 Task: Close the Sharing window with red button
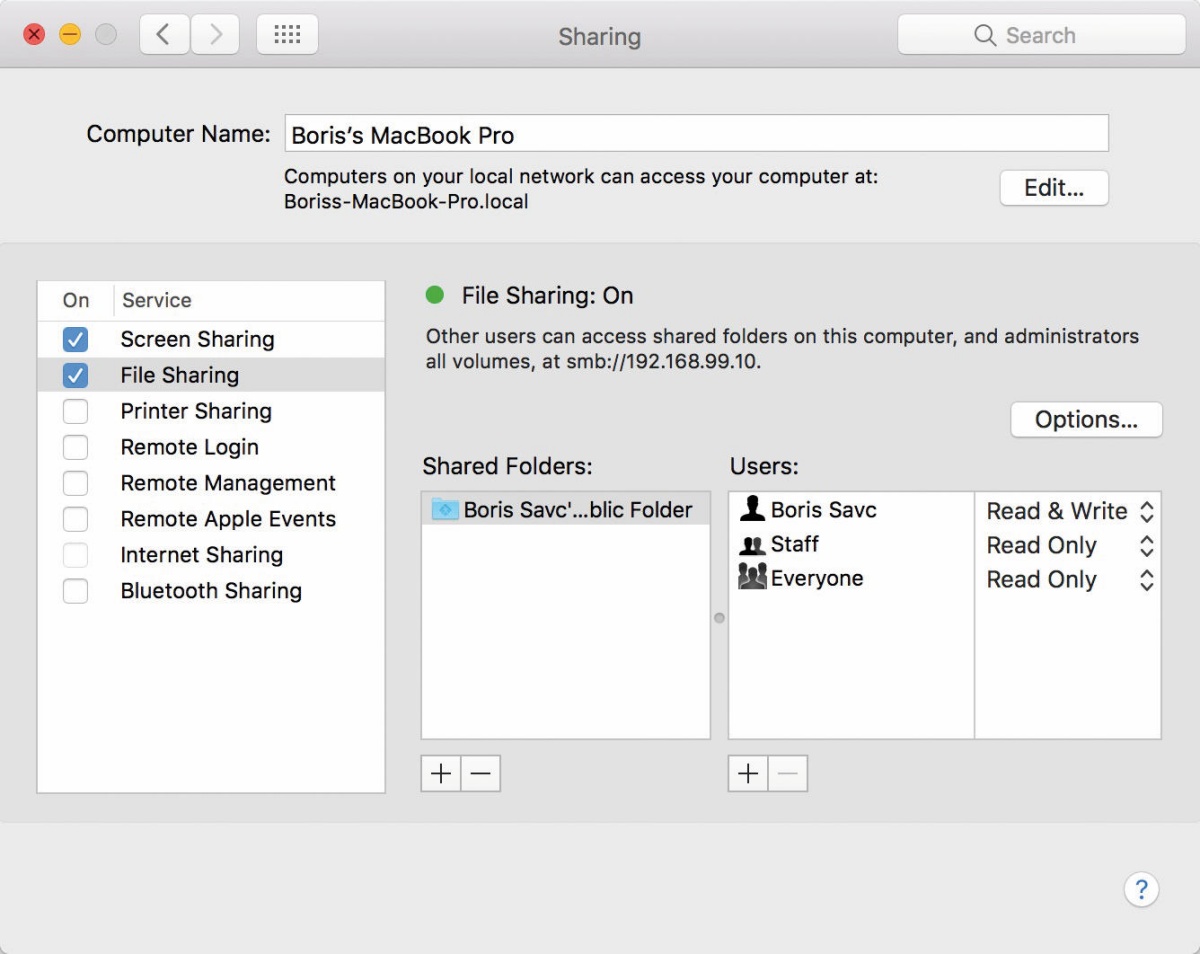pyautogui.click(x=34, y=35)
